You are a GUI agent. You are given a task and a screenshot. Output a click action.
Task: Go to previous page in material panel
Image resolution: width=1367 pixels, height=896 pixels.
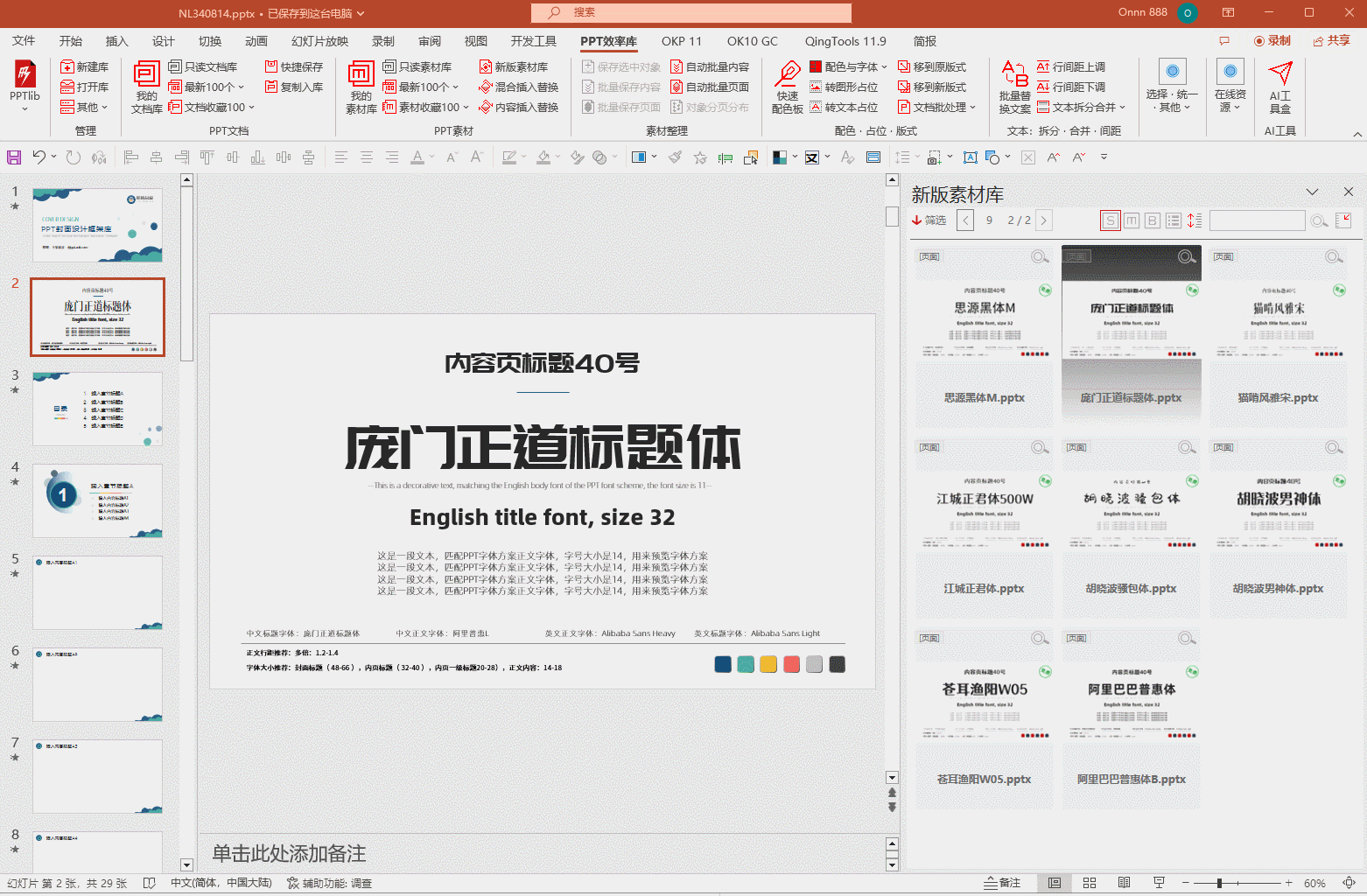point(965,220)
